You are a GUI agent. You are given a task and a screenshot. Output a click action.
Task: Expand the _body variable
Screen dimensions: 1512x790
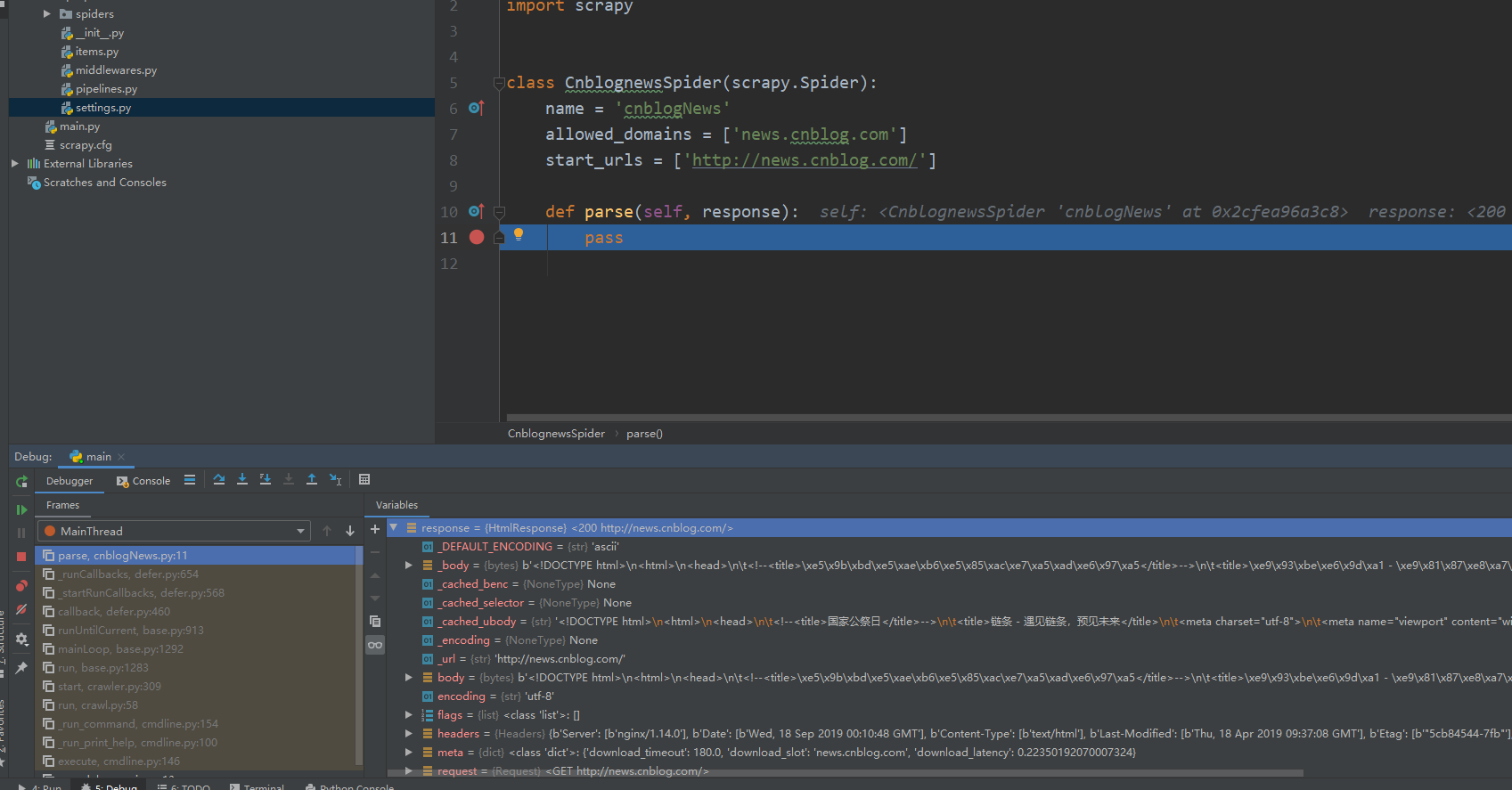click(409, 565)
